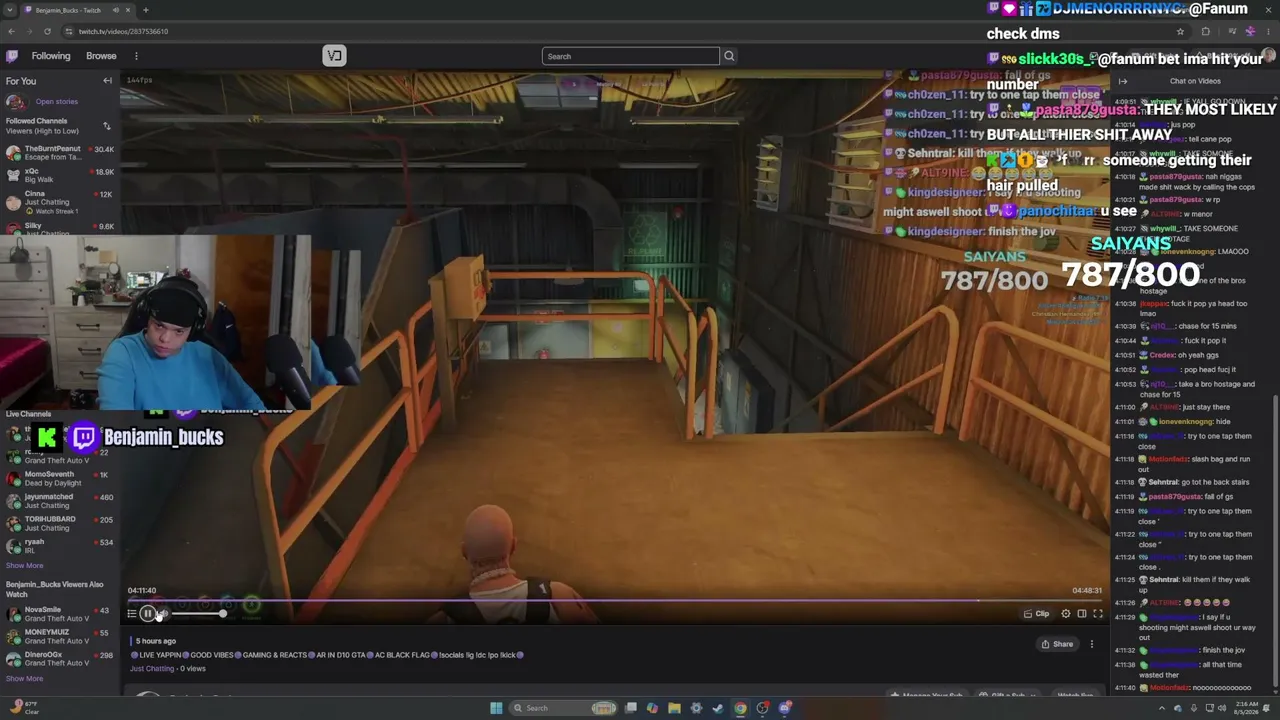Show more live channels
Image resolution: width=1280 pixels, height=720 pixels.
click(25, 566)
